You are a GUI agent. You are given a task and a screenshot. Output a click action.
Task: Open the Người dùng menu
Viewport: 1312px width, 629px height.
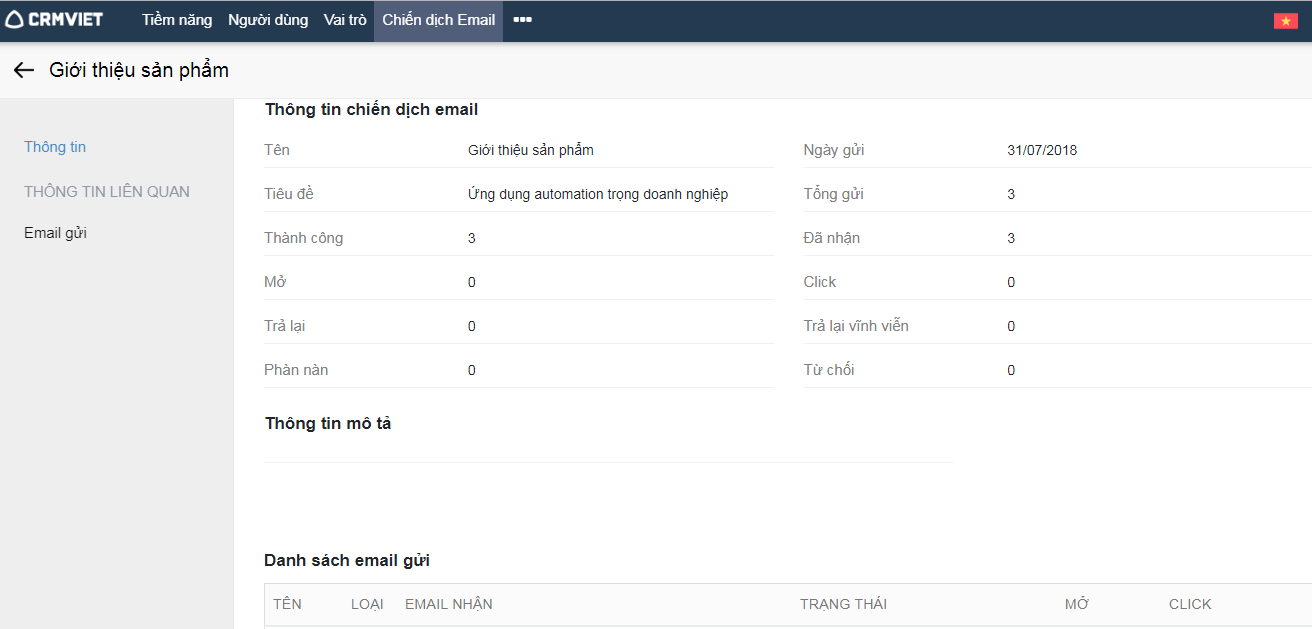coord(268,20)
